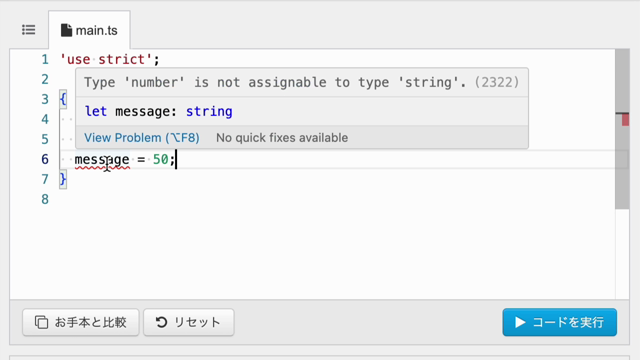
Task: Click the circular arrow reset icon
Action: (x=161, y=322)
